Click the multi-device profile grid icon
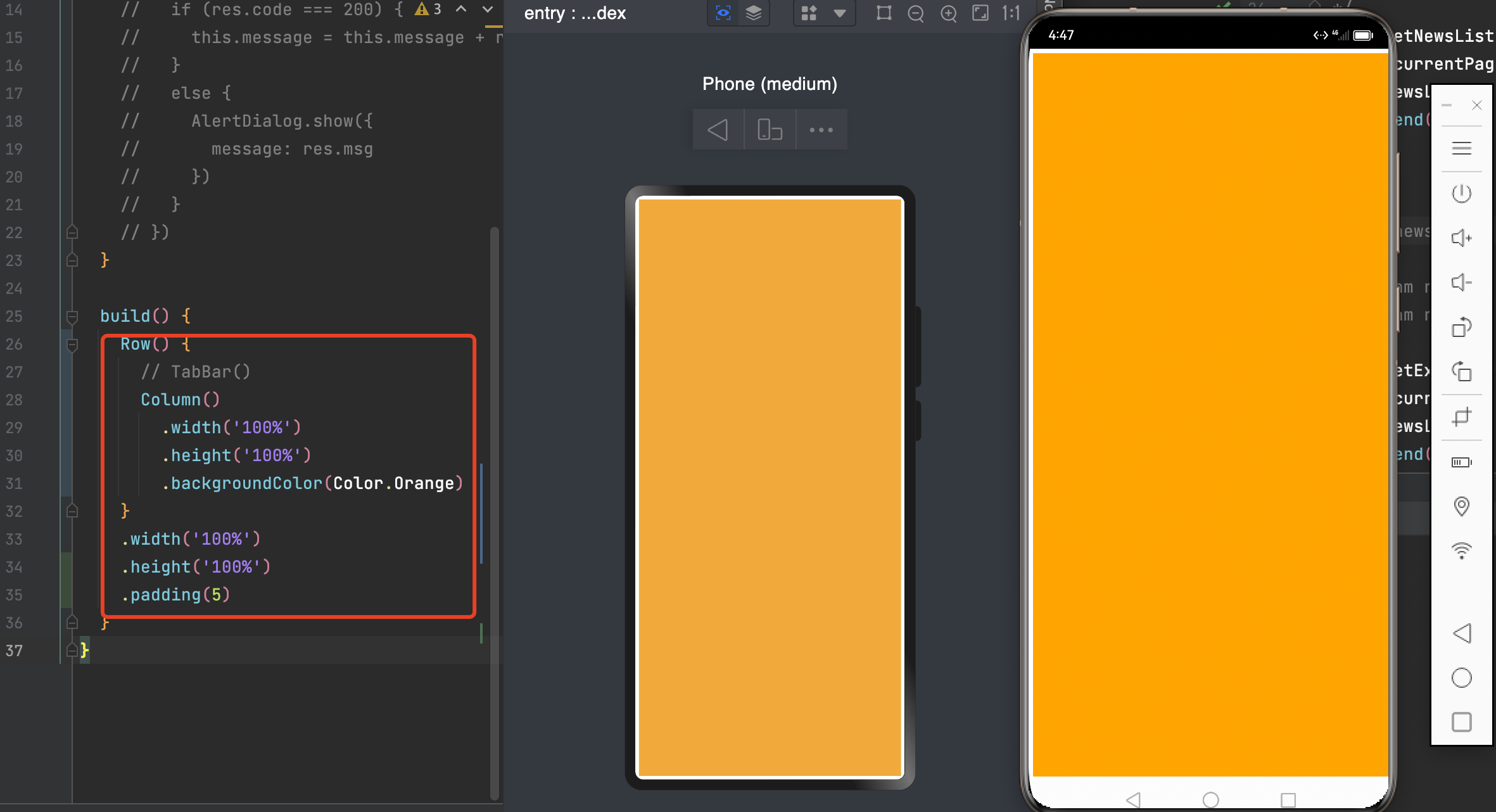 tap(809, 13)
